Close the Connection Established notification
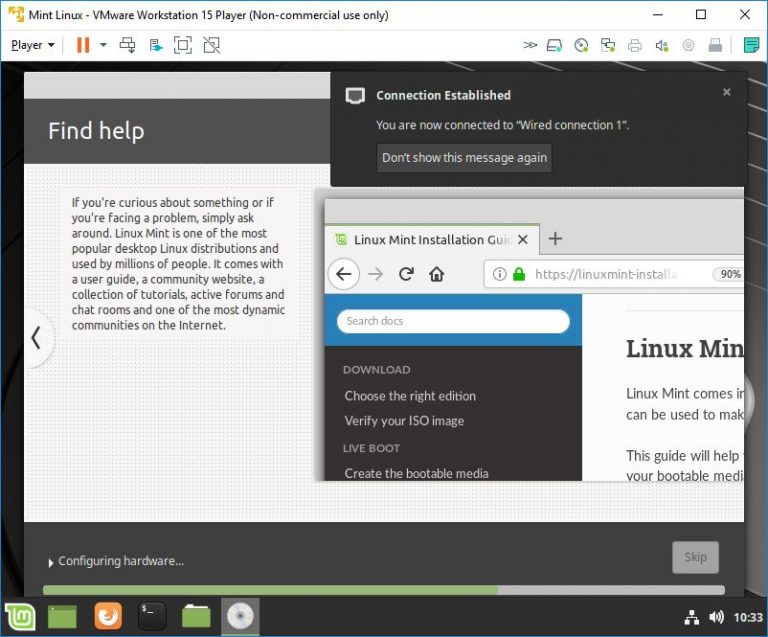The width and height of the screenshot is (768, 637). coord(727,92)
